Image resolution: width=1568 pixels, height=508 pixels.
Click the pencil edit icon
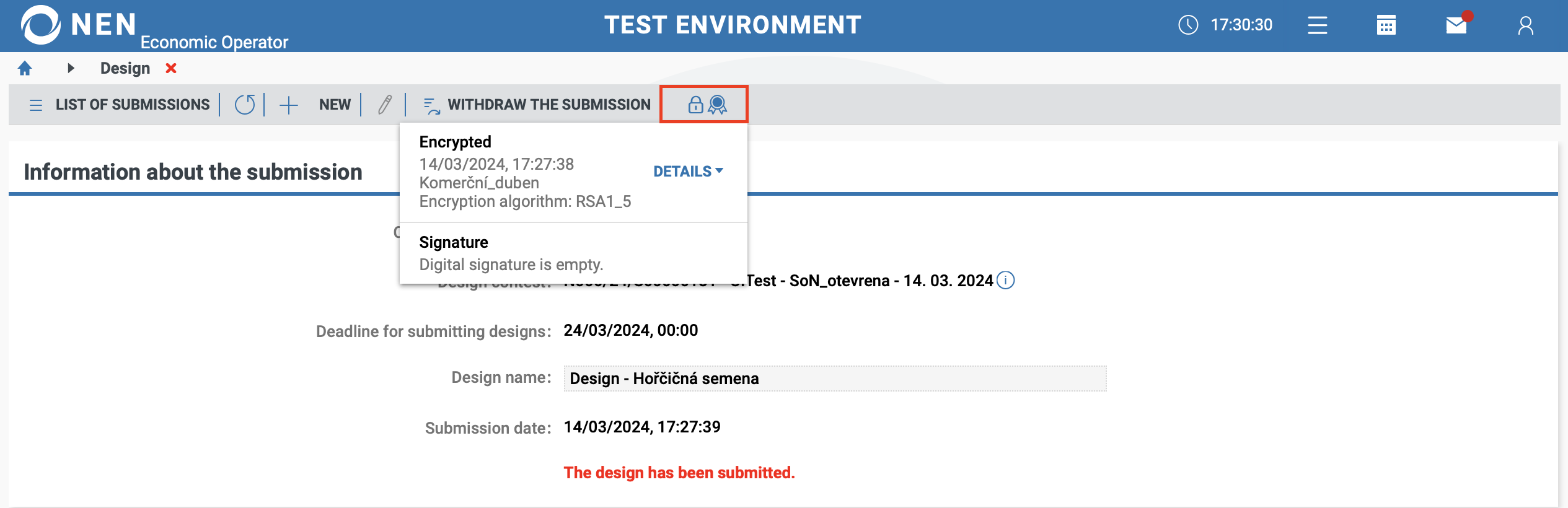(385, 105)
